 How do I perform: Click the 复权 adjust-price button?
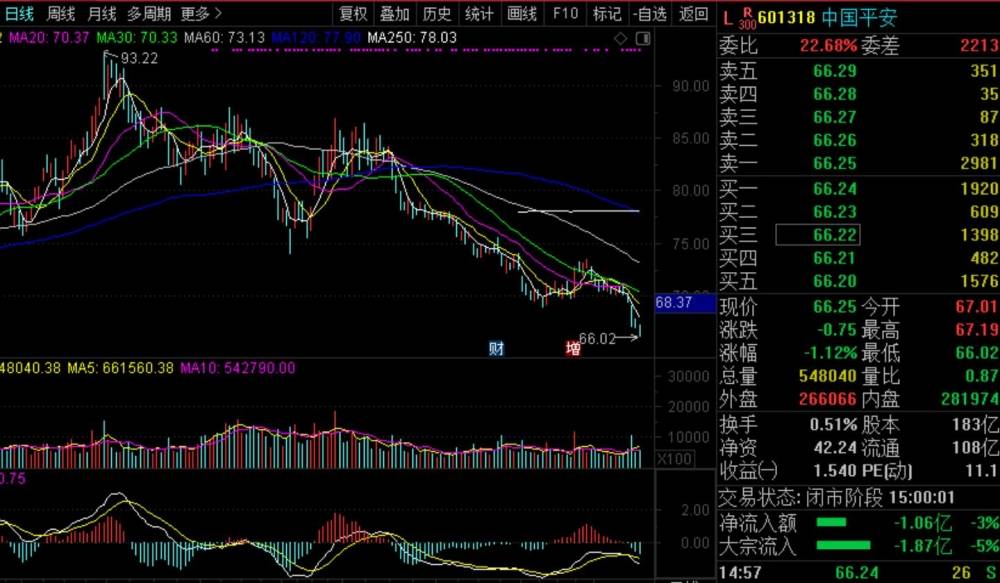click(353, 13)
